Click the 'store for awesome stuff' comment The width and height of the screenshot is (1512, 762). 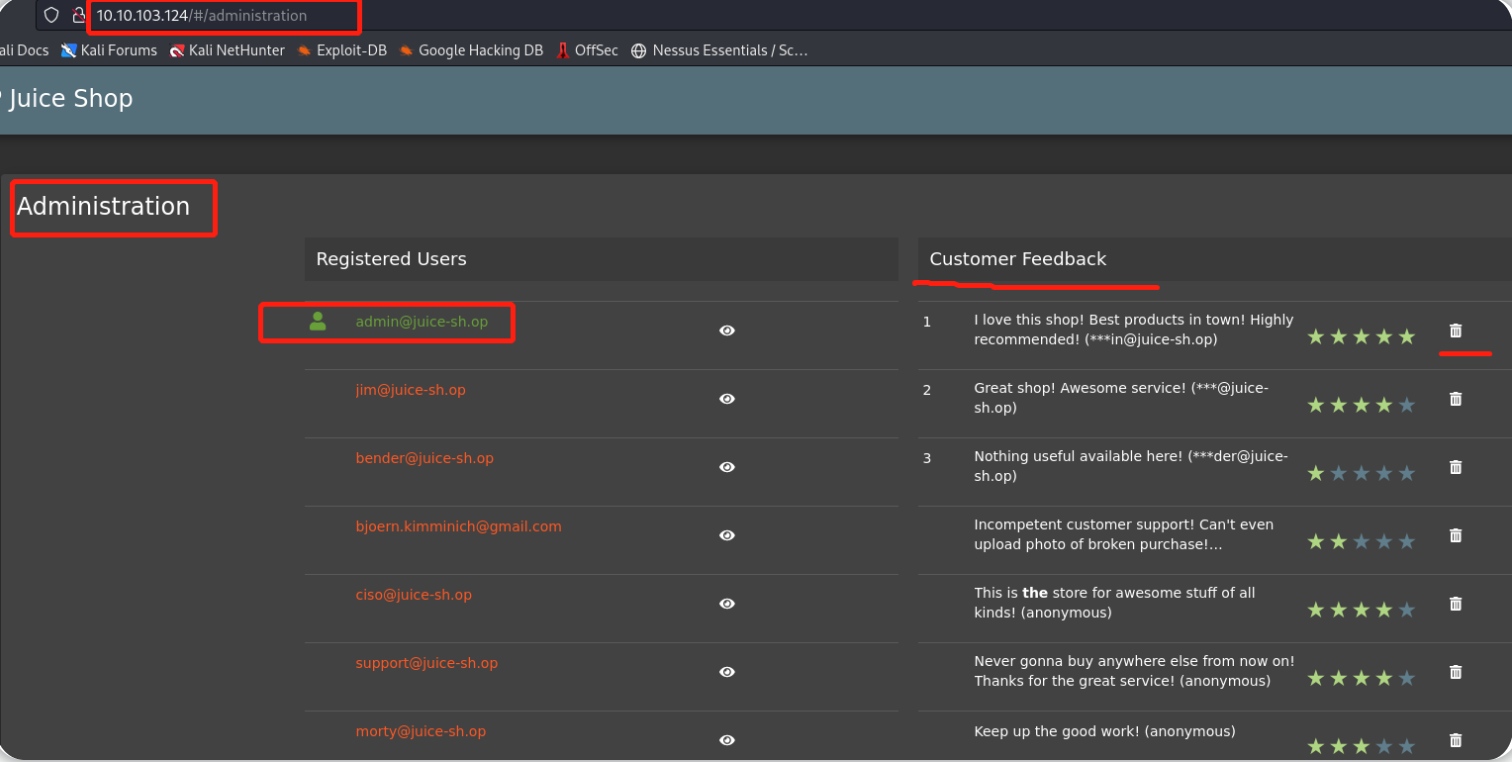(x=1115, y=603)
